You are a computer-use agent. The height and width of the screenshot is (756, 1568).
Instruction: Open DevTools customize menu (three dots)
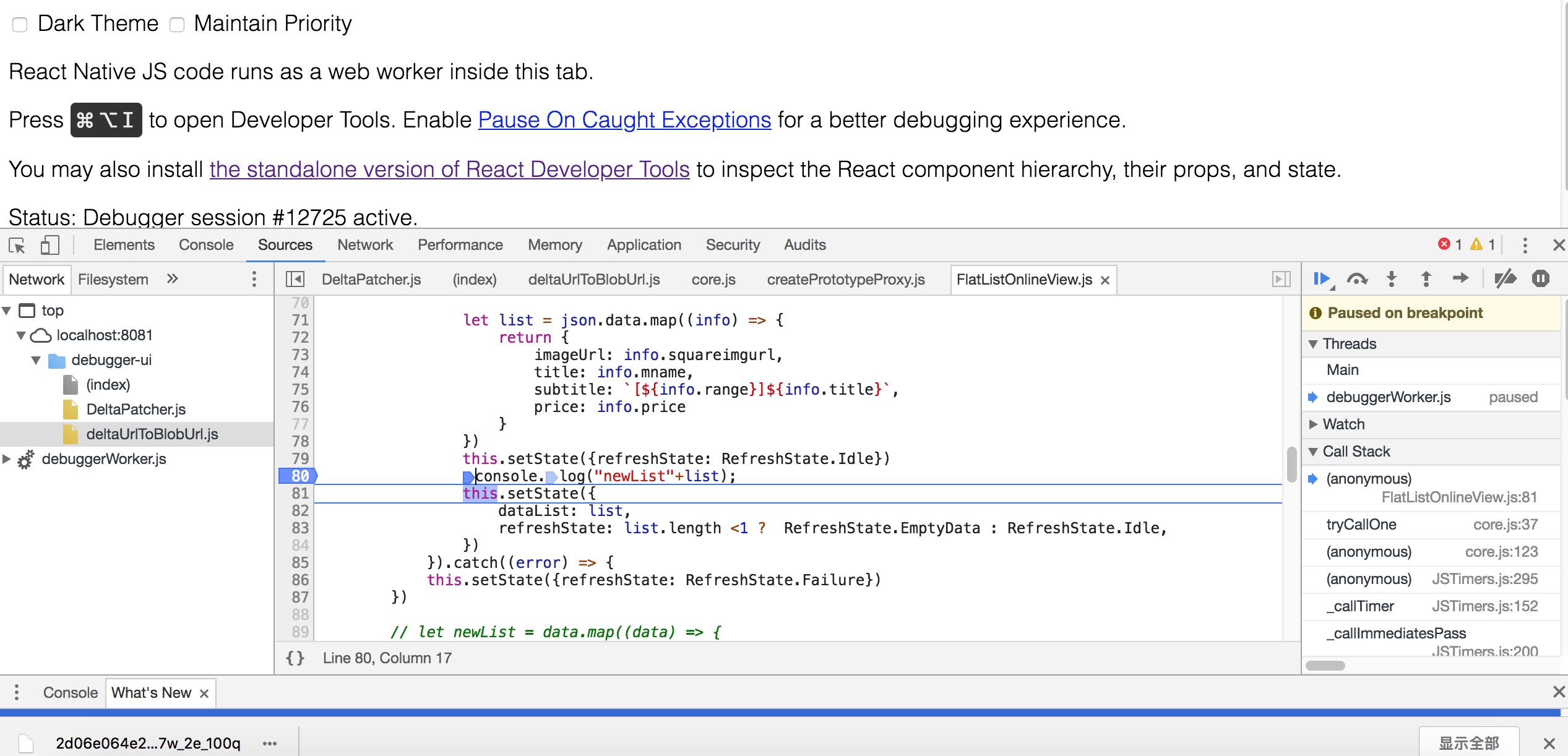[1525, 246]
